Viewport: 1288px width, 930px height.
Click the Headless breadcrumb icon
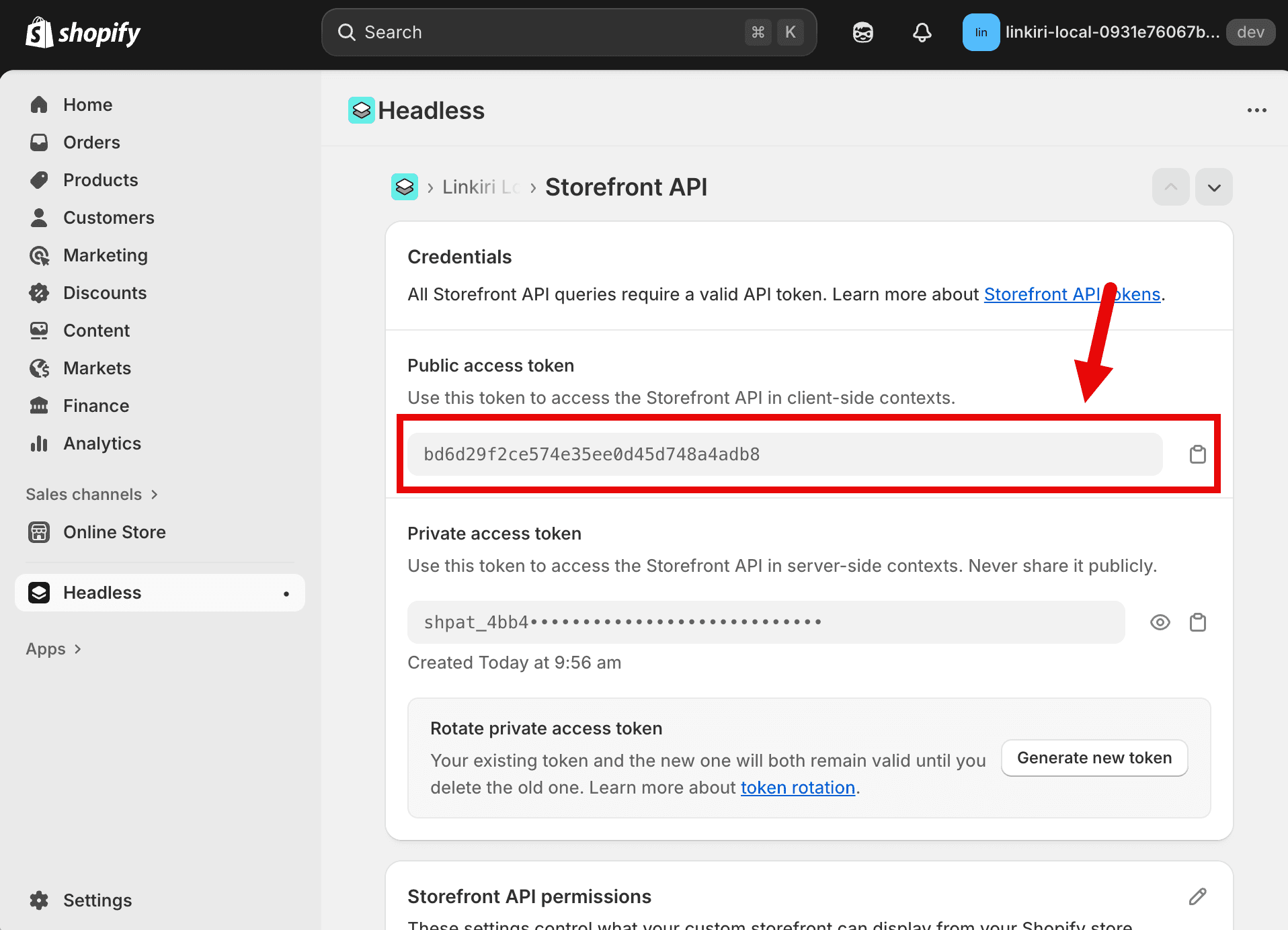(x=405, y=187)
